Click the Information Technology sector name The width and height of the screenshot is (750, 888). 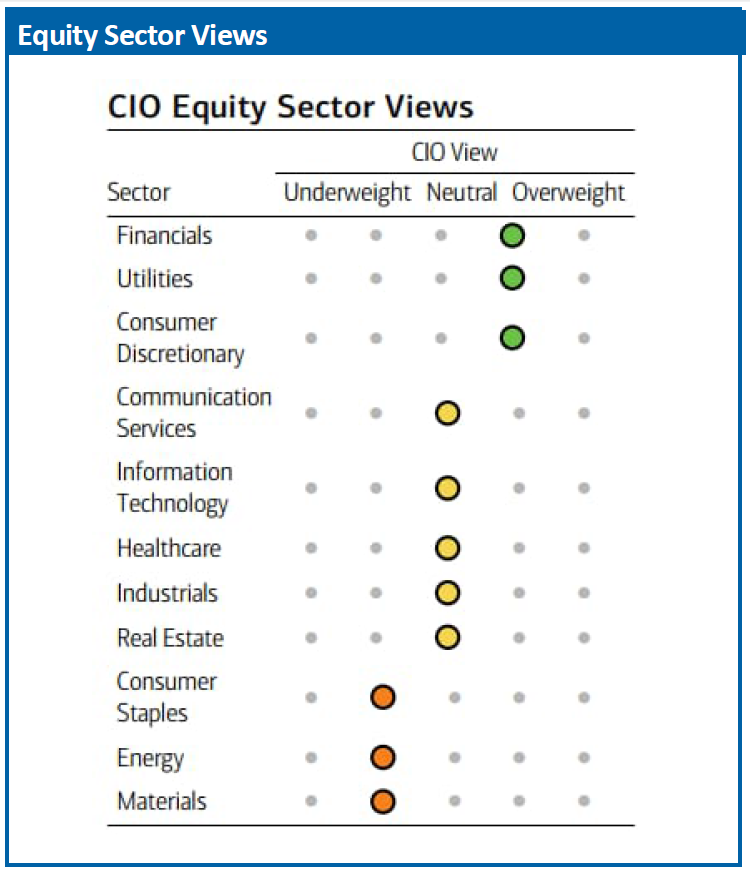click(174, 487)
